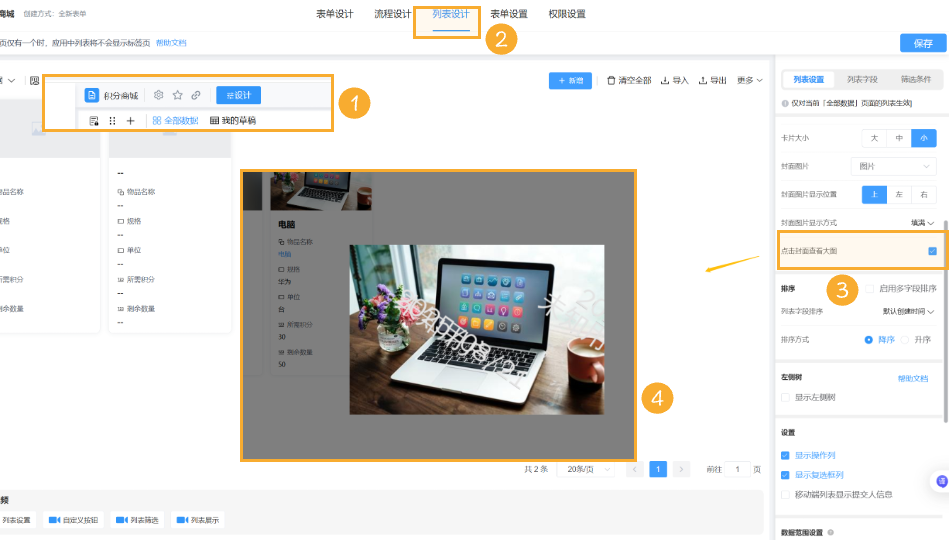Click the chain link icon beside 积分商城
The height and width of the screenshot is (540, 949).
click(x=196, y=95)
